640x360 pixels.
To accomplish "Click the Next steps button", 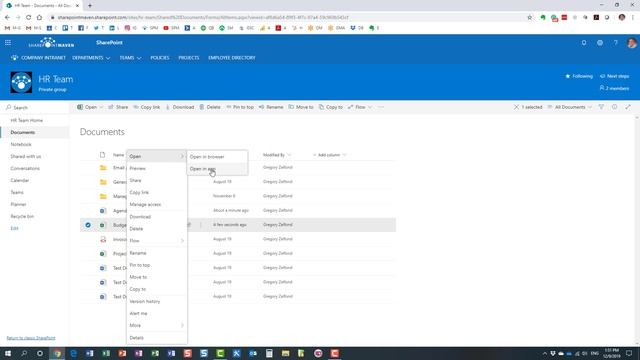I will click(614, 76).
